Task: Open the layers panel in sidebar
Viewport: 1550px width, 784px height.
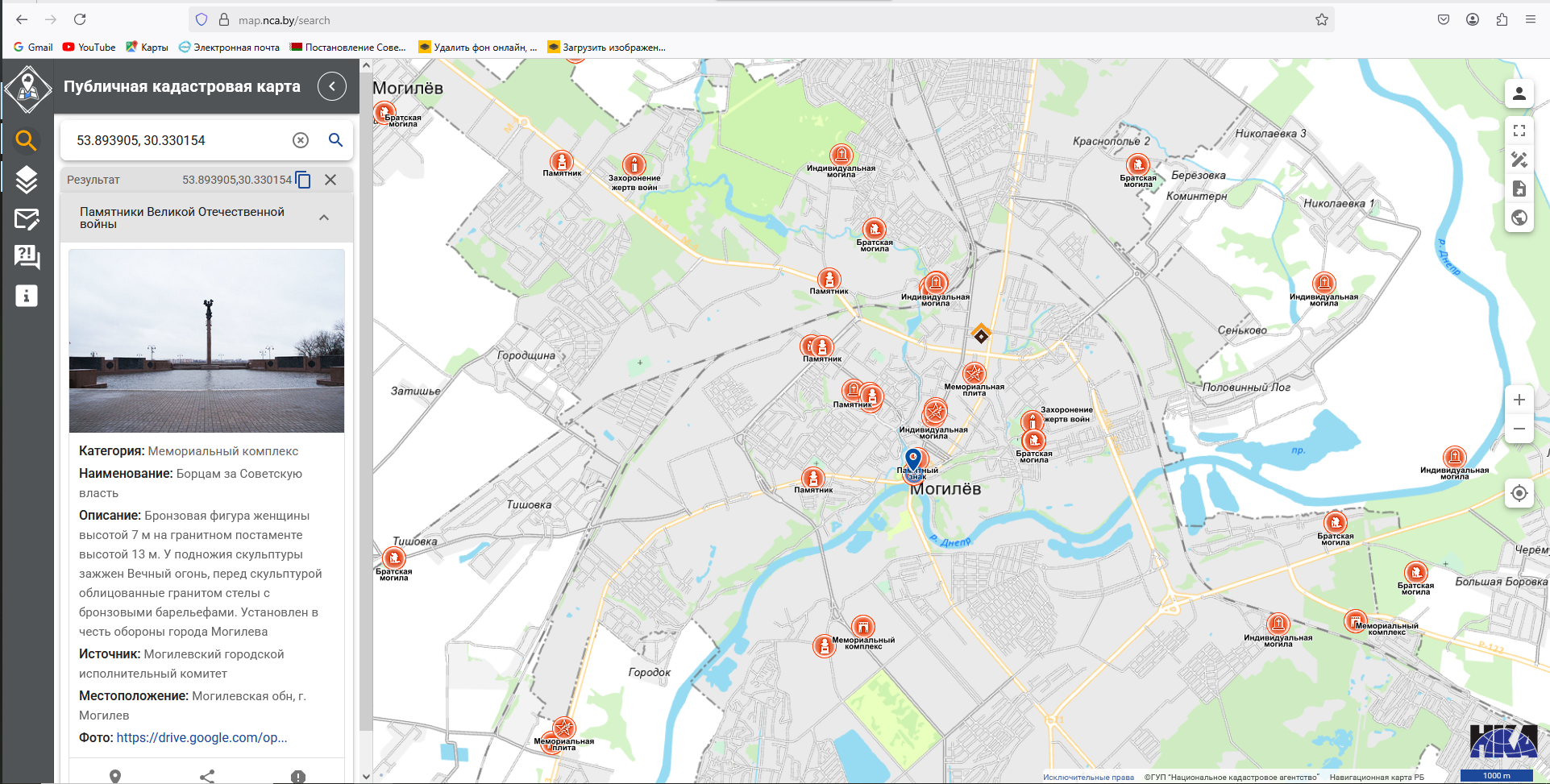Action: click(x=27, y=180)
